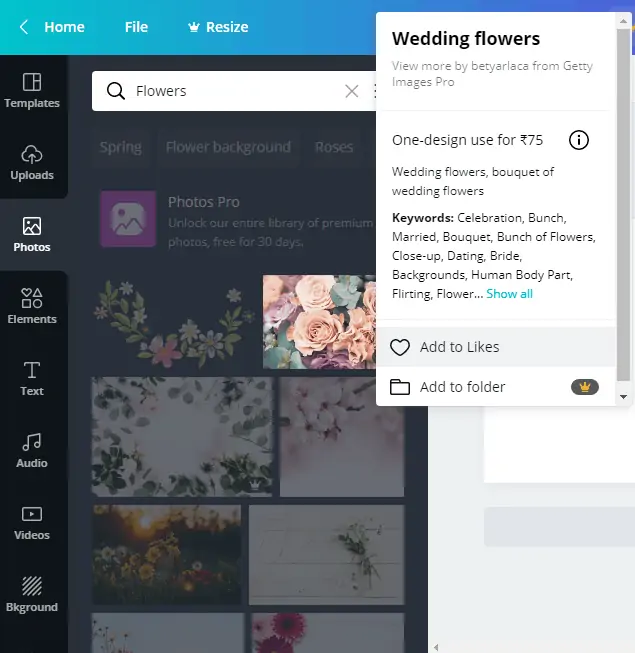635x653 pixels.
Task: Open the Audio panel
Action: tap(32, 450)
